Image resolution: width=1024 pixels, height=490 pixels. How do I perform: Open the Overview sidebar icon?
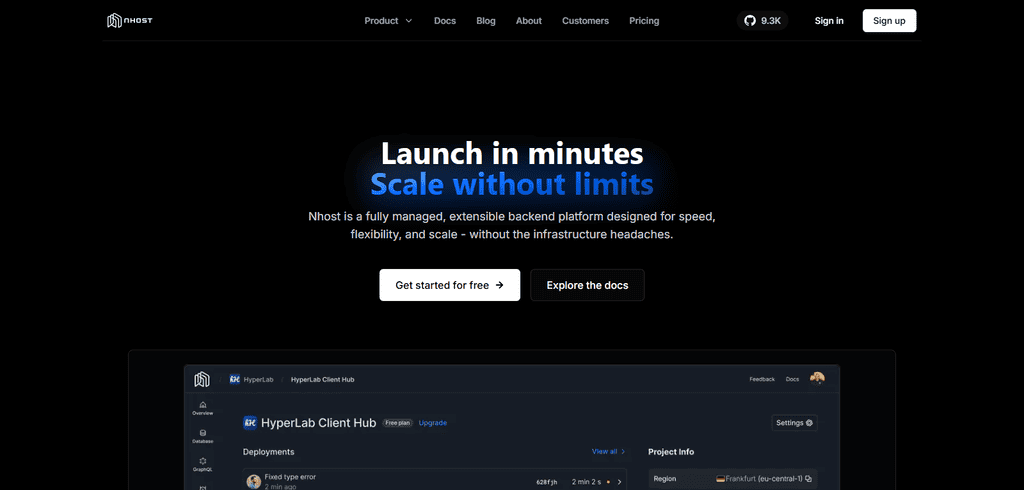coord(202,408)
